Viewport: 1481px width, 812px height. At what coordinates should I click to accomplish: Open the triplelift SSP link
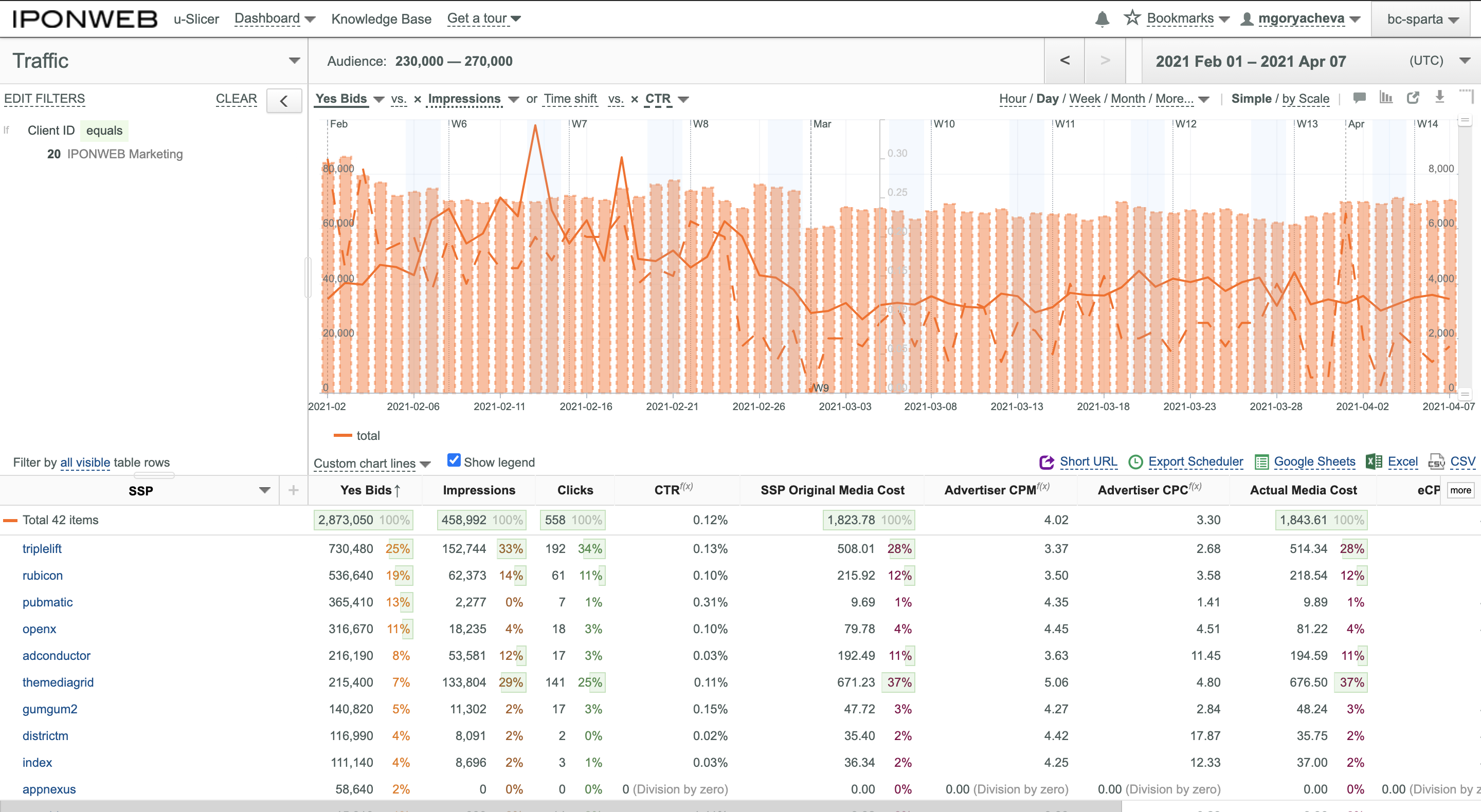42,548
